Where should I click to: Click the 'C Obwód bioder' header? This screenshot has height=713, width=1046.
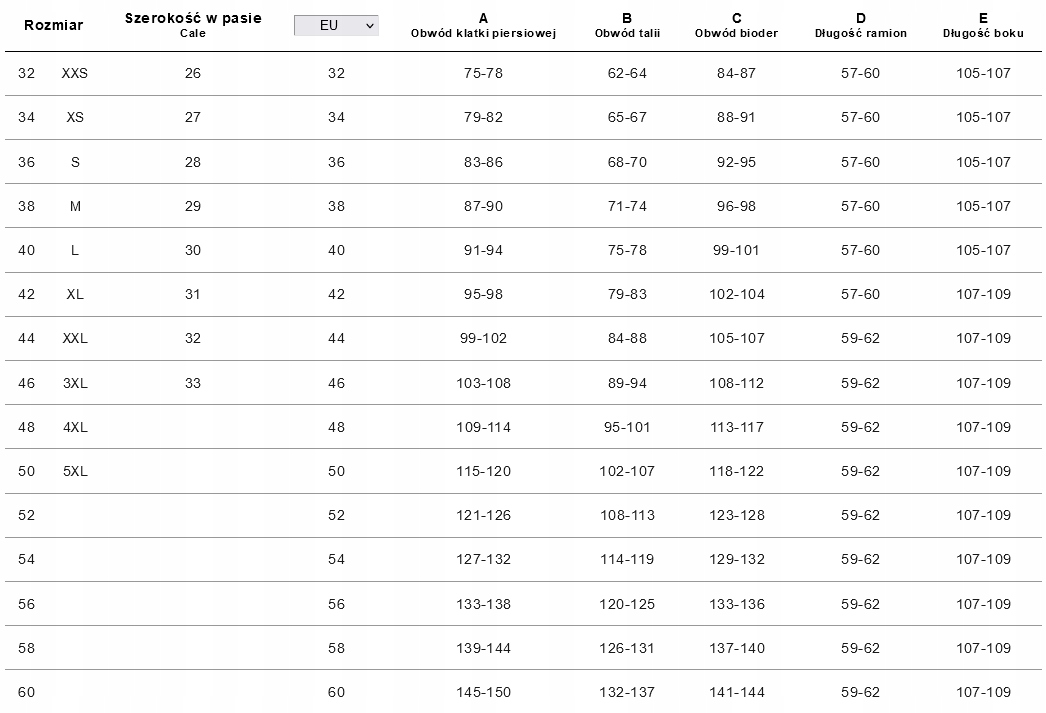tap(736, 25)
